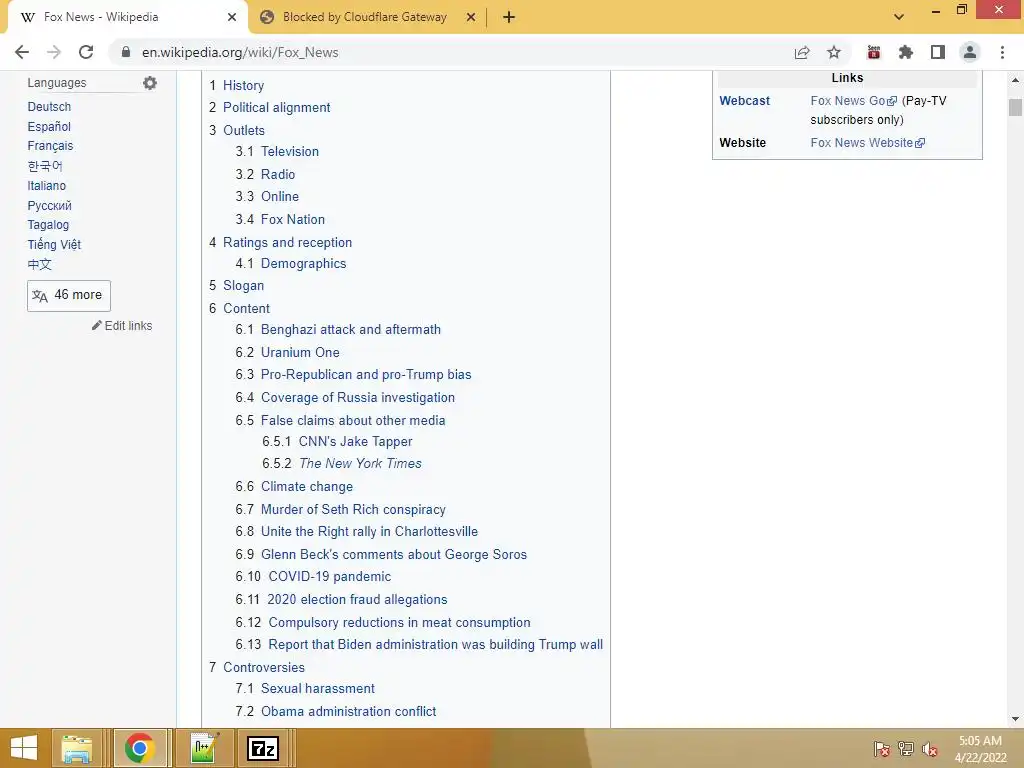
Task: Jump to Climate change subsection
Action: click(307, 487)
